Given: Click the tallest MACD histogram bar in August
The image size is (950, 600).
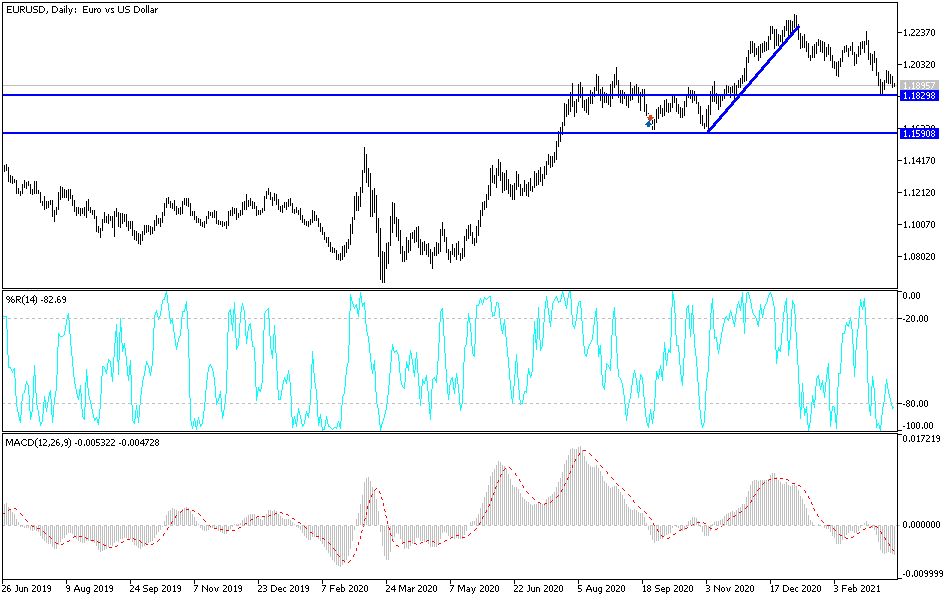Looking at the screenshot, I should [580, 480].
